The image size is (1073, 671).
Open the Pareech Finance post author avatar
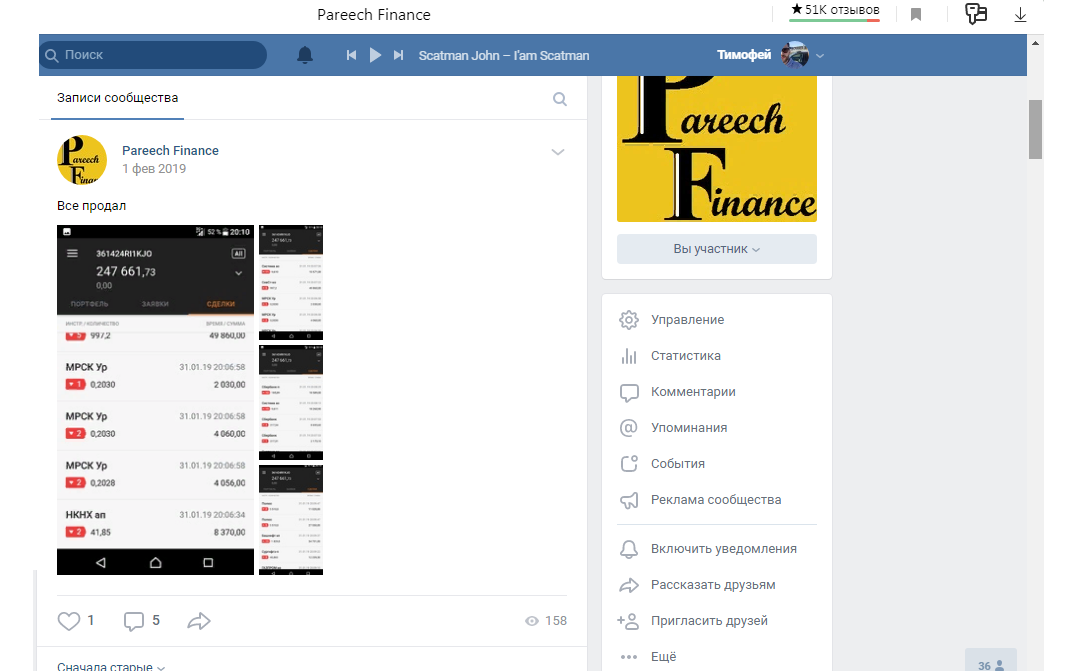pos(82,160)
